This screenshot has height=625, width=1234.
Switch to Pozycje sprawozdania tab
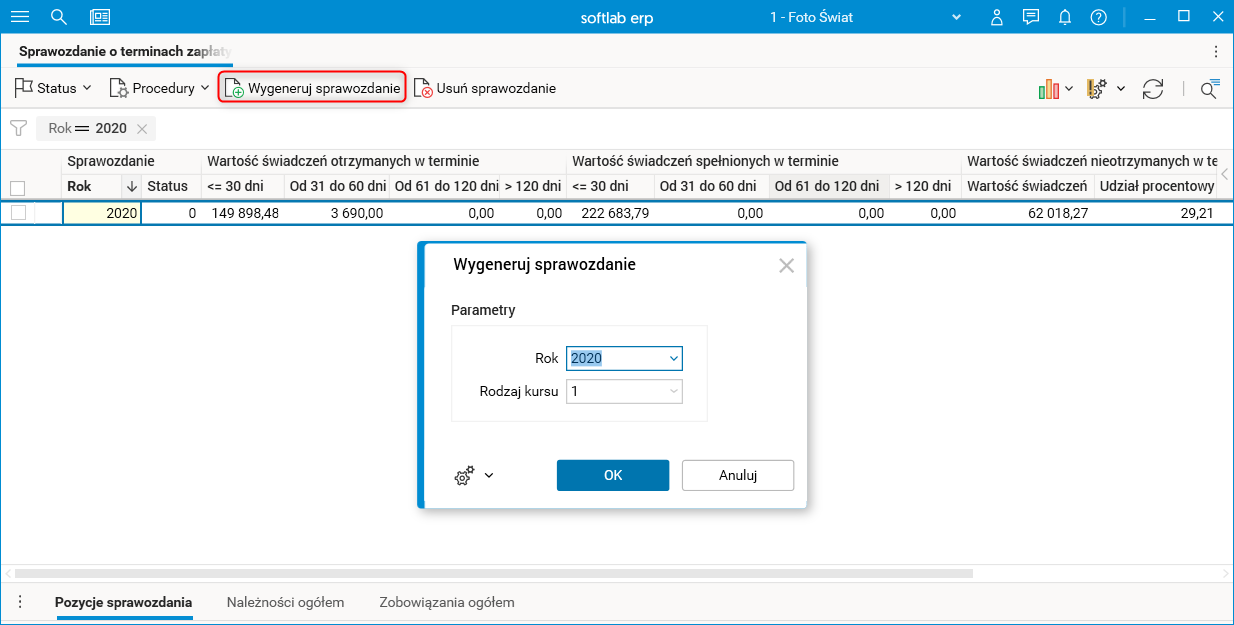(124, 602)
